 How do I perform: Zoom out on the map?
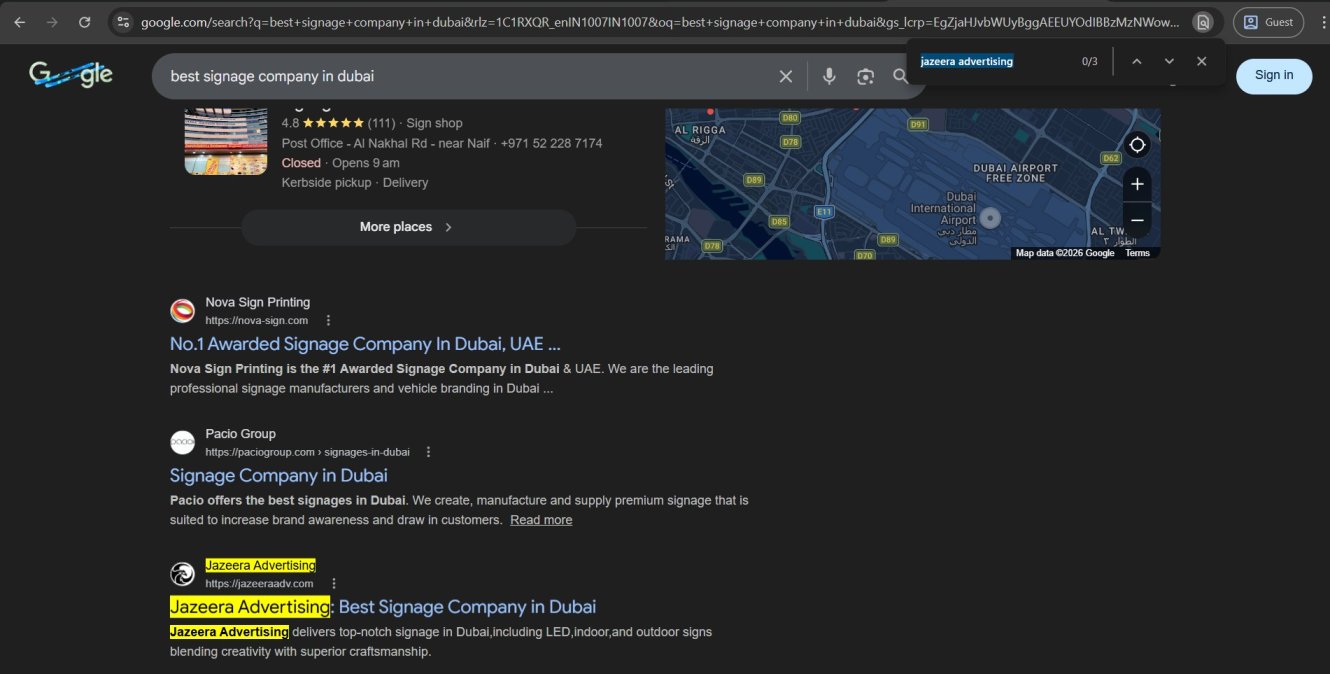1137,220
